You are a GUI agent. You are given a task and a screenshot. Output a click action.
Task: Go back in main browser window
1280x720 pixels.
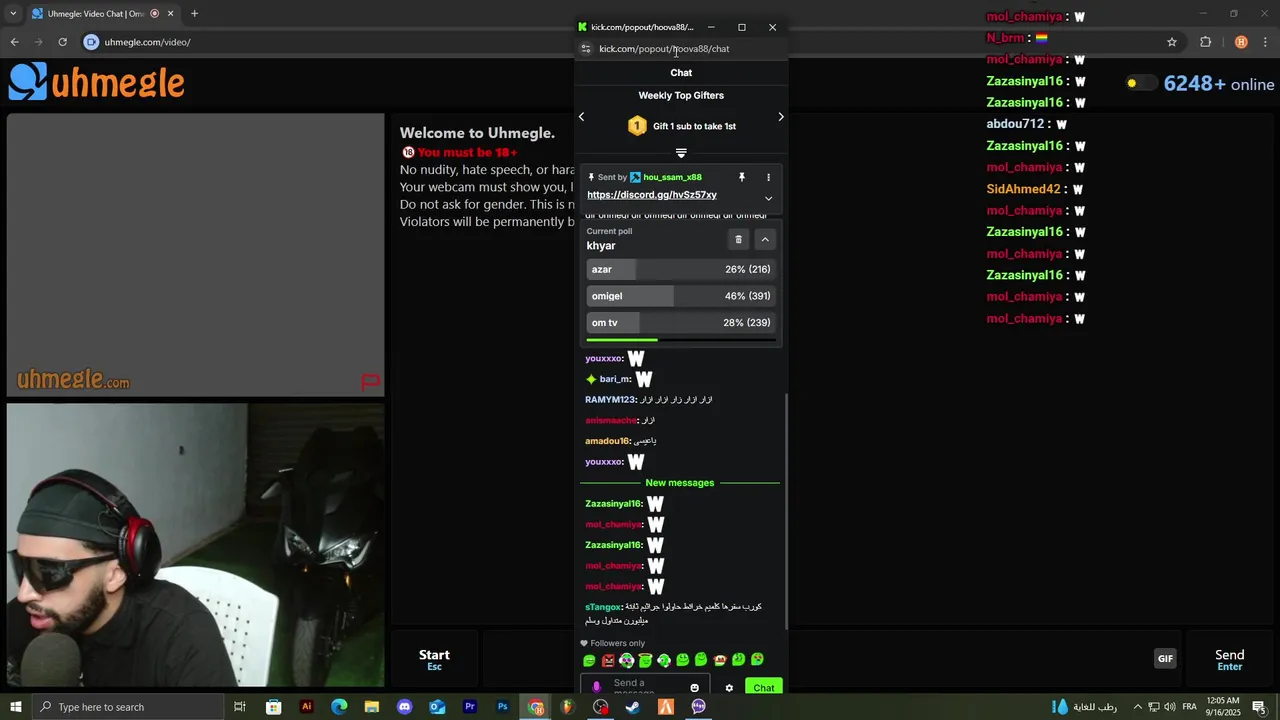tap(14, 42)
